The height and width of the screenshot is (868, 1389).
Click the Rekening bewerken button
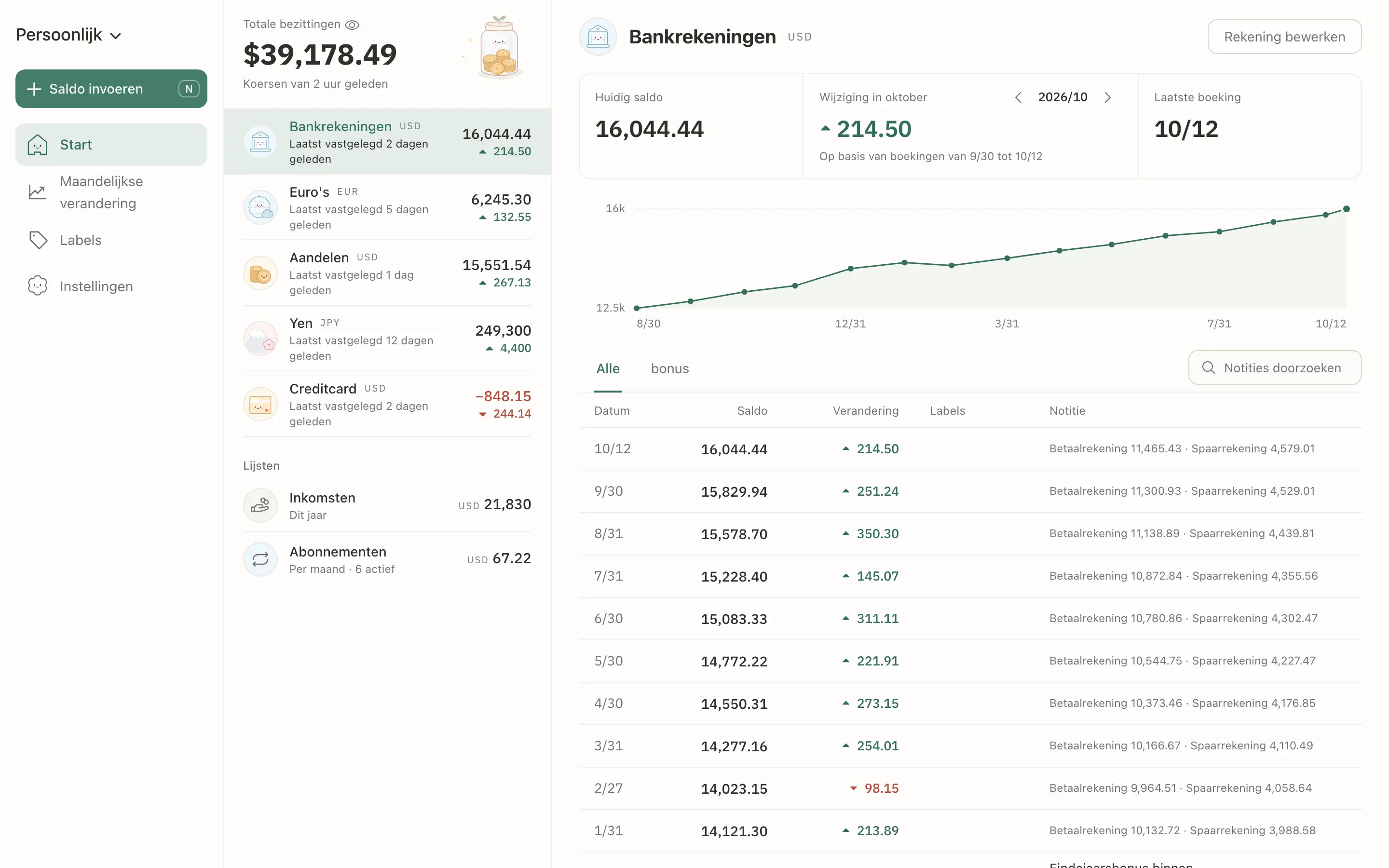[1284, 37]
